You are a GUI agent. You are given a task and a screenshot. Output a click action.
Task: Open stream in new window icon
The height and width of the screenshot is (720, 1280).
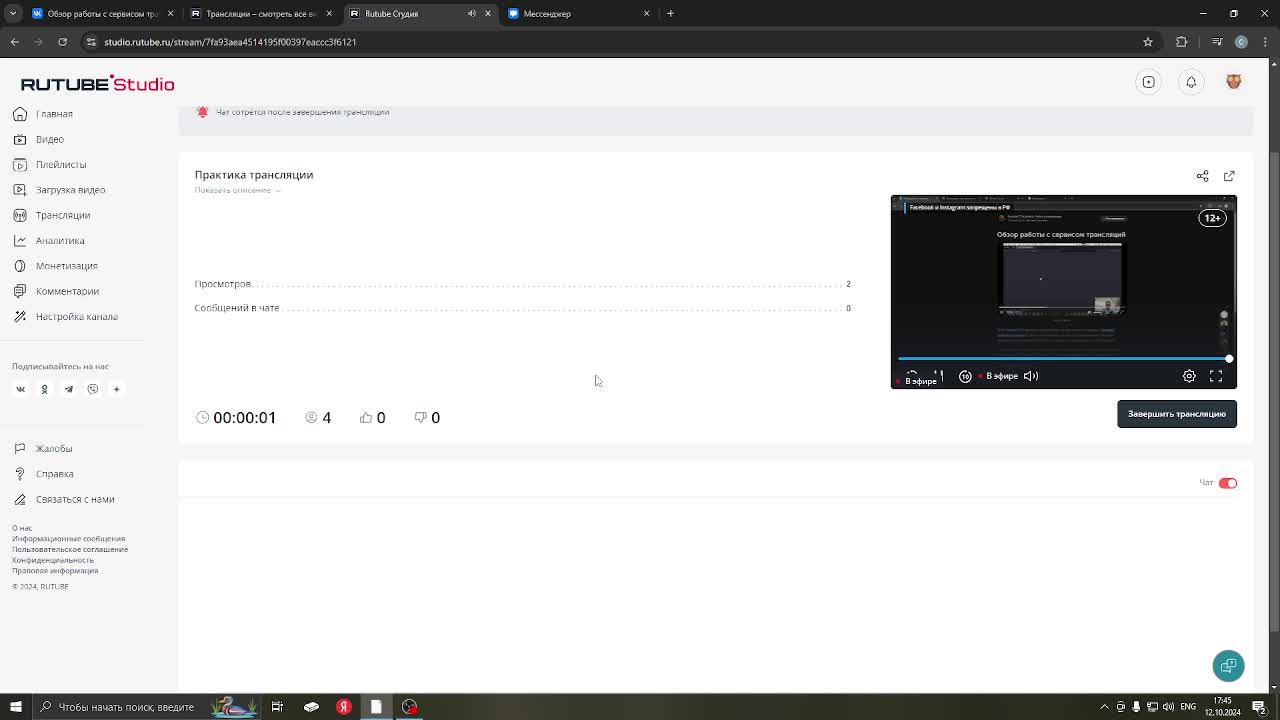[1229, 176]
